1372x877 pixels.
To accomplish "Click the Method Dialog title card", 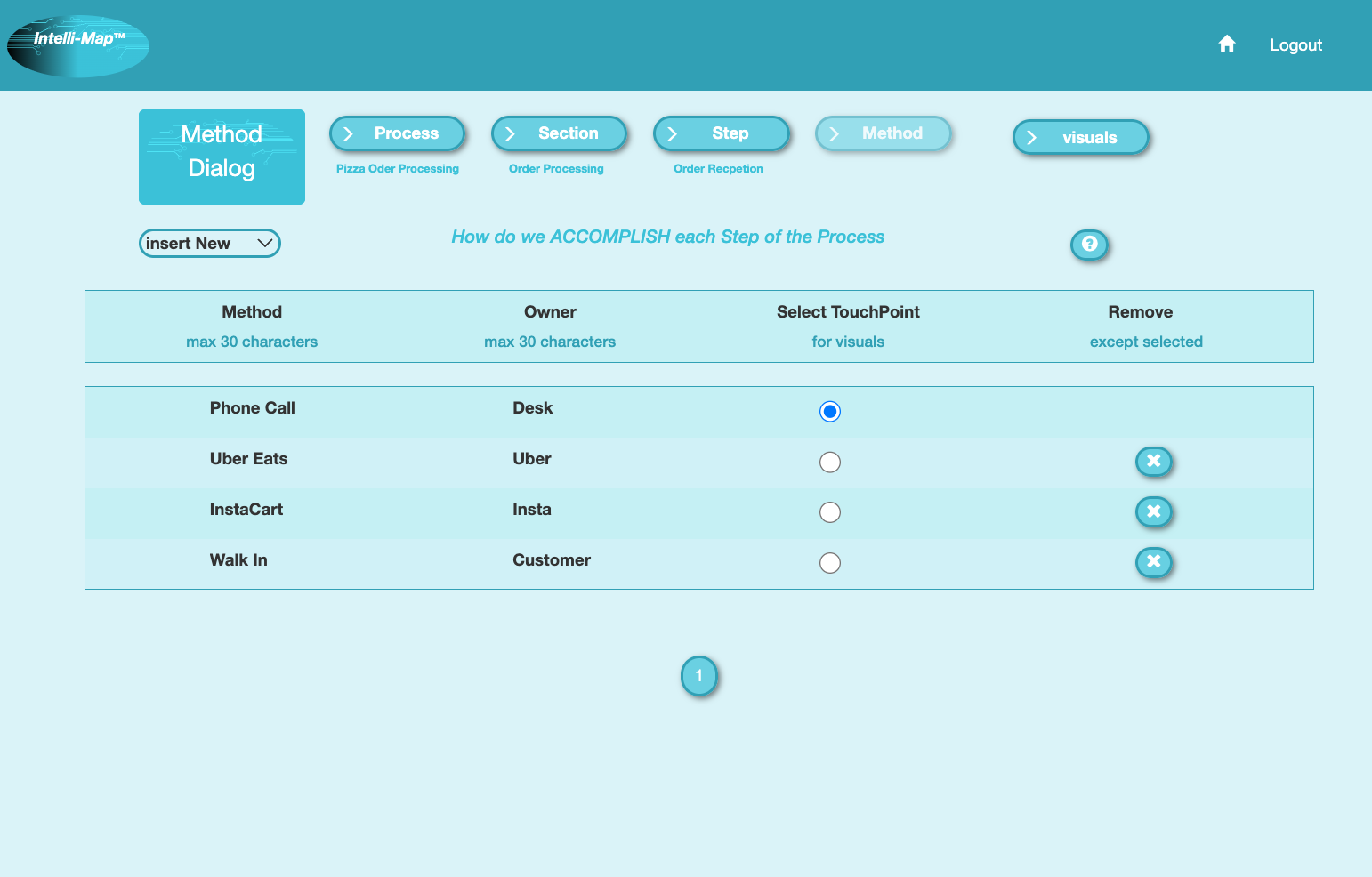I will [x=221, y=157].
